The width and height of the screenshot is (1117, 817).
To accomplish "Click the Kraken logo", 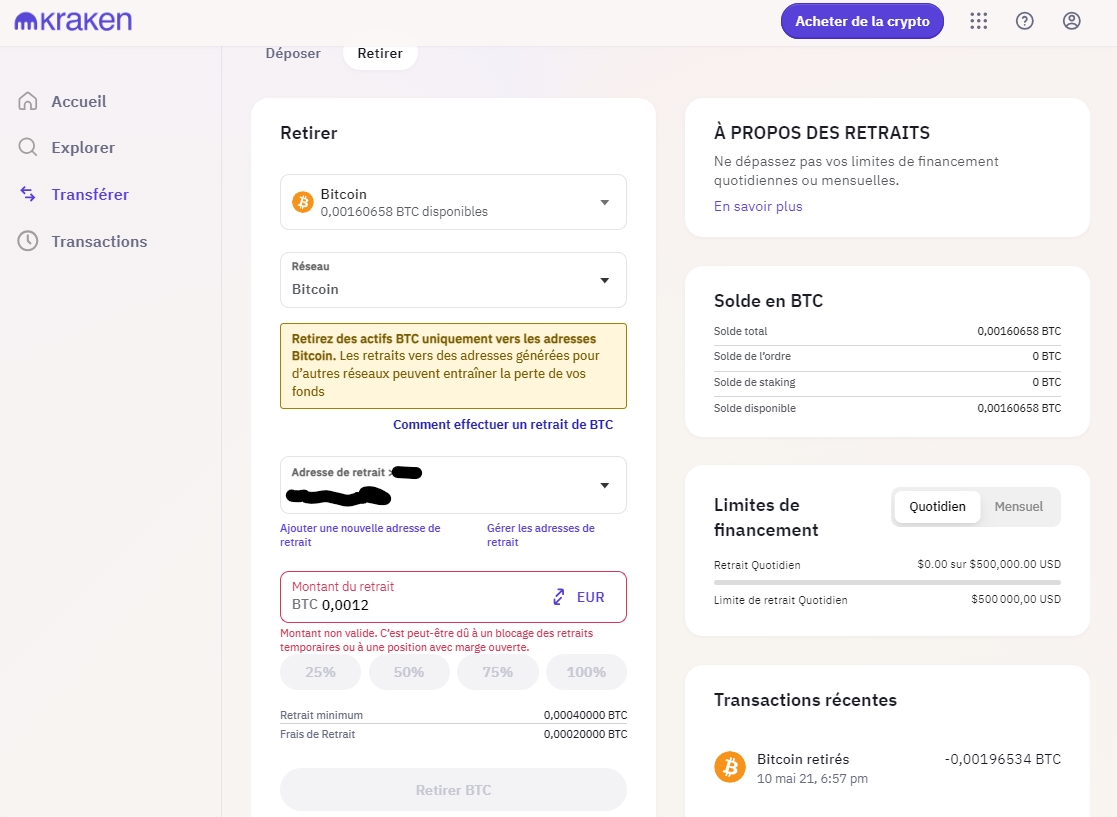I will [x=73, y=21].
